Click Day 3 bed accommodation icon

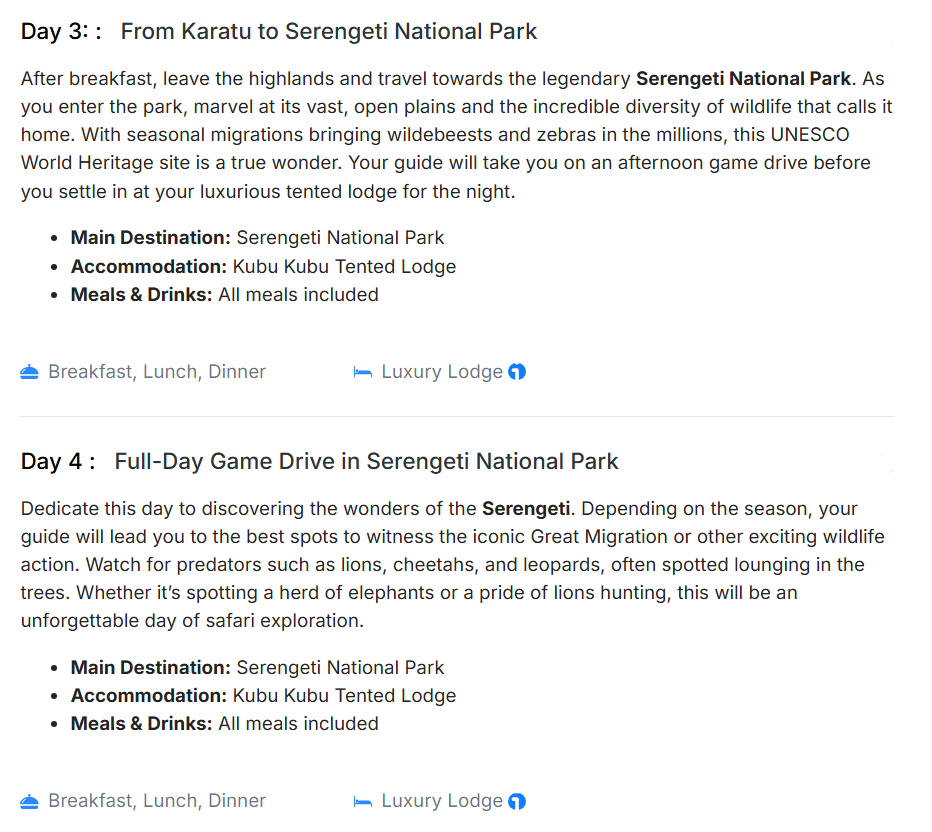pyautogui.click(x=362, y=372)
